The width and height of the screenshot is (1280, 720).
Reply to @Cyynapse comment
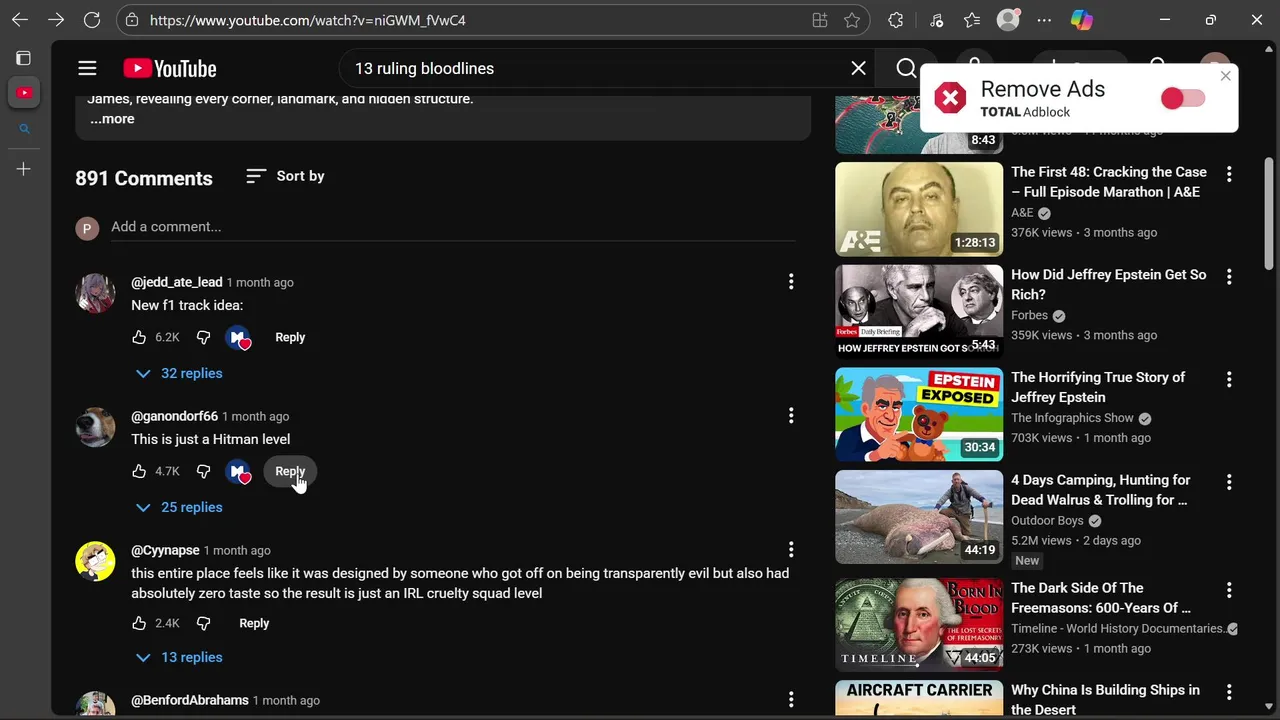[254, 623]
